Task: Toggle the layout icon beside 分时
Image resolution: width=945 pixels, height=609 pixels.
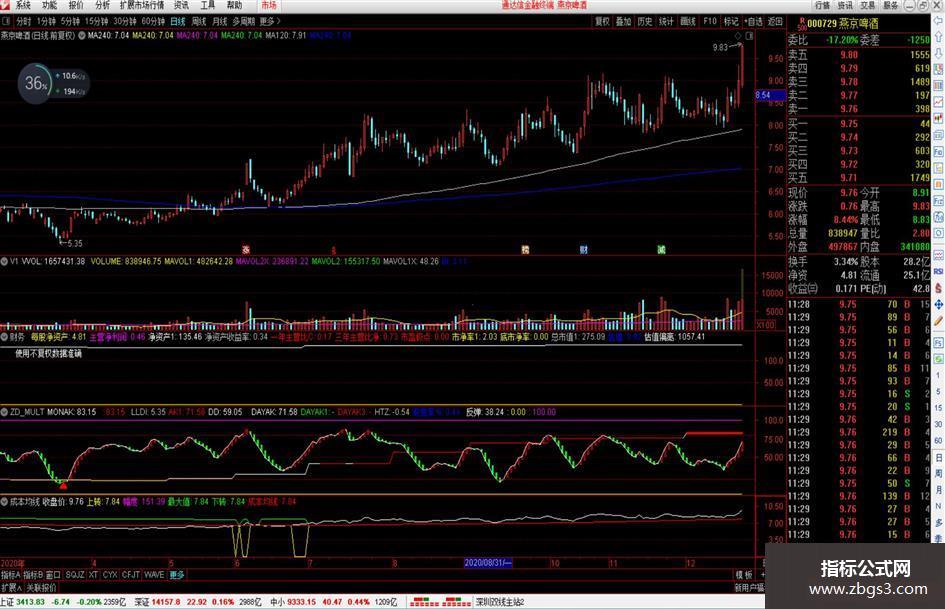Action: click(6, 21)
